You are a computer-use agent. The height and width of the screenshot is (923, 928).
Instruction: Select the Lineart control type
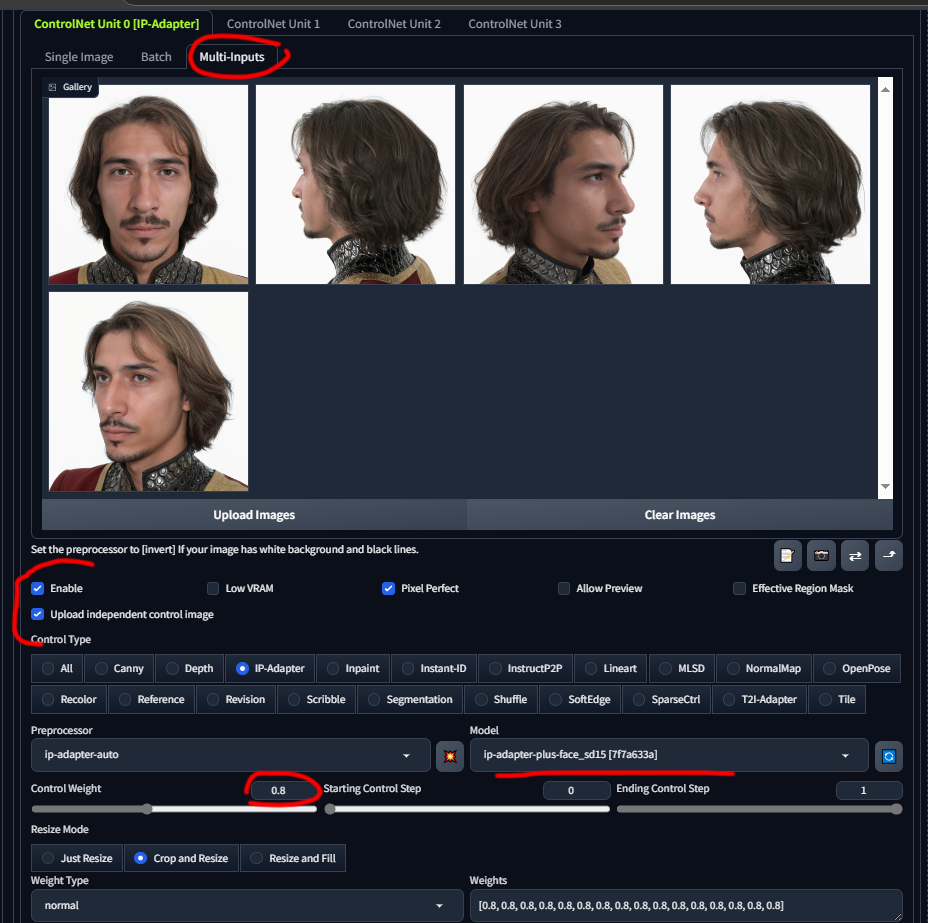(610, 668)
